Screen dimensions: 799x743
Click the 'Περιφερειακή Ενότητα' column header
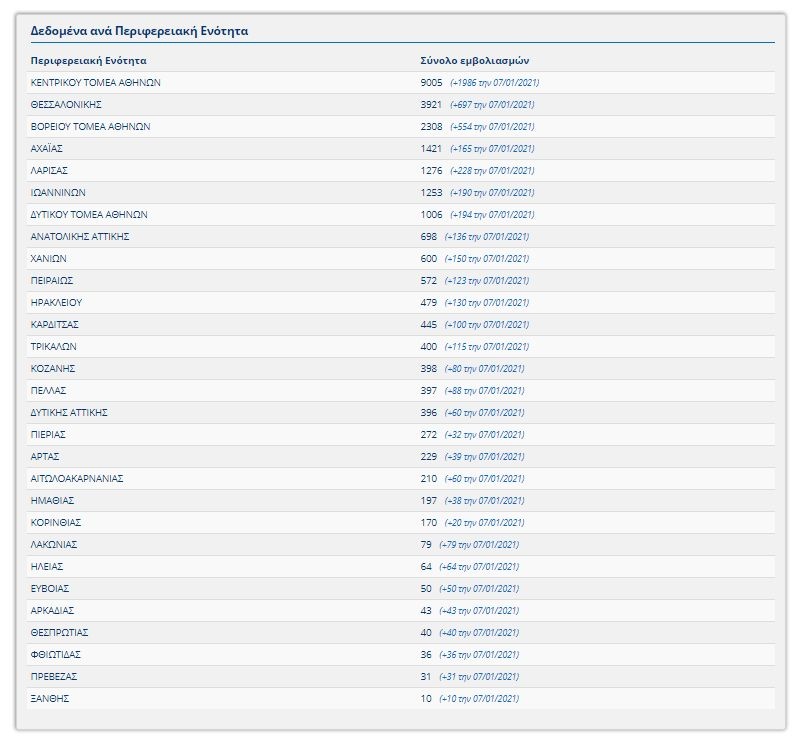point(88,61)
